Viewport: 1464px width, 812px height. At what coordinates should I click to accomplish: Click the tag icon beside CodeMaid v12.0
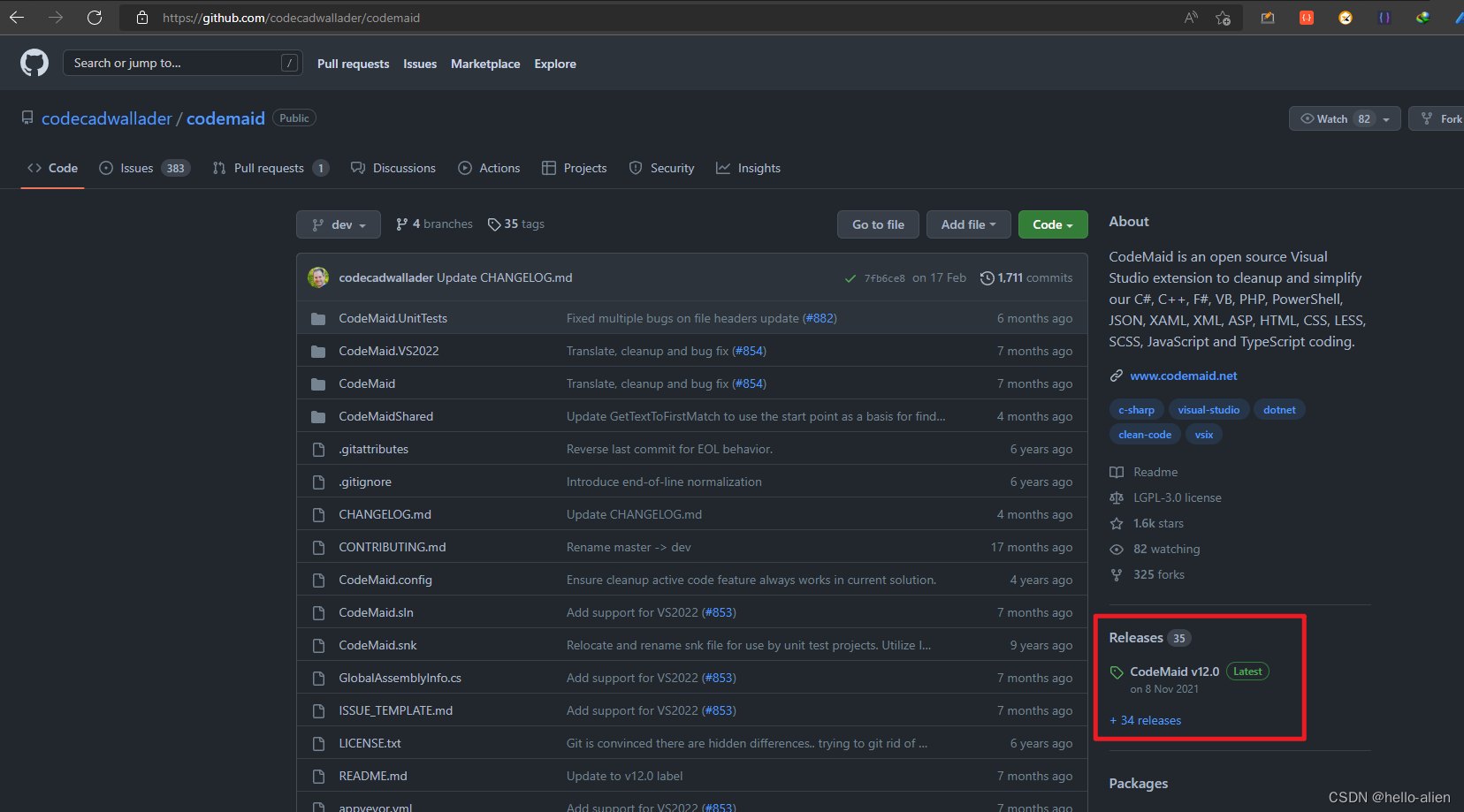pyautogui.click(x=1117, y=672)
